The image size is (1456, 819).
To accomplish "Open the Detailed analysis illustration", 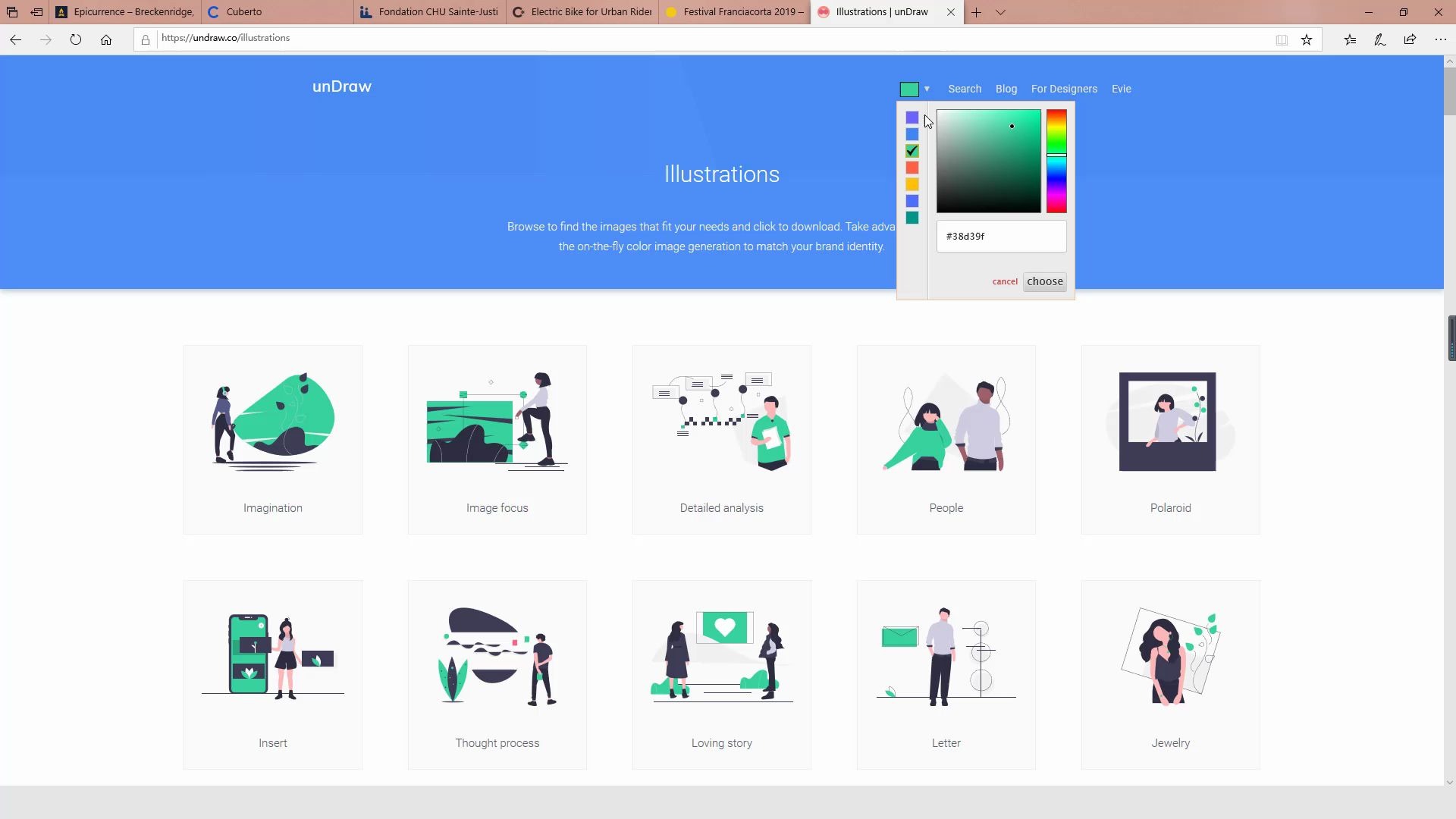I will [x=722, y=440].
